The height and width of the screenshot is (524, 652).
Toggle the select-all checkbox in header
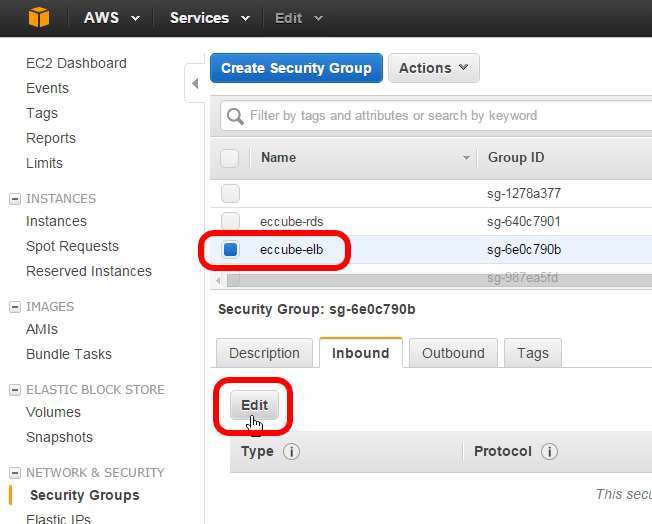coord(230,158)
